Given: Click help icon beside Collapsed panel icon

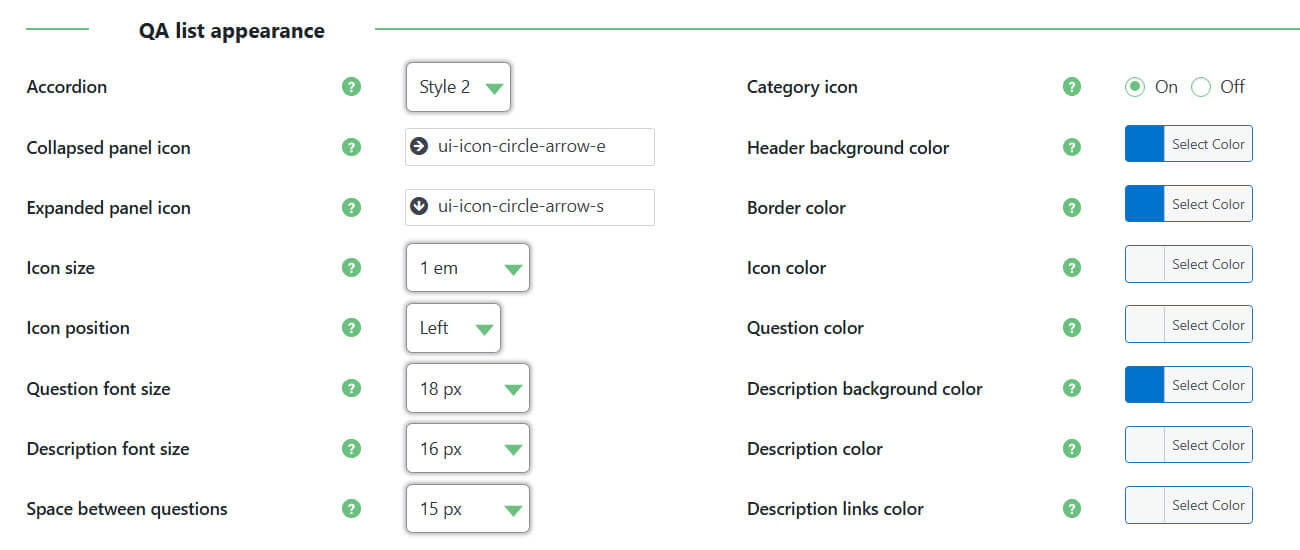Looking at the screenshot, I should coord(351,147).
